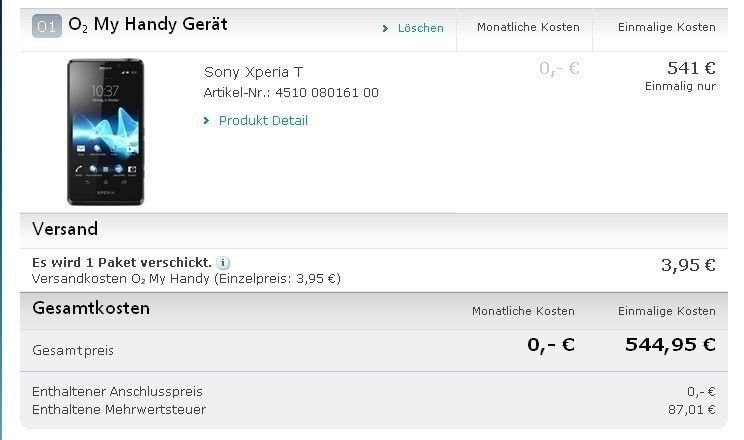Click the chevron before Produkt Detail
Image resolution: width=744 pixels, height=440 pixels.
click(x=206, y=121)
